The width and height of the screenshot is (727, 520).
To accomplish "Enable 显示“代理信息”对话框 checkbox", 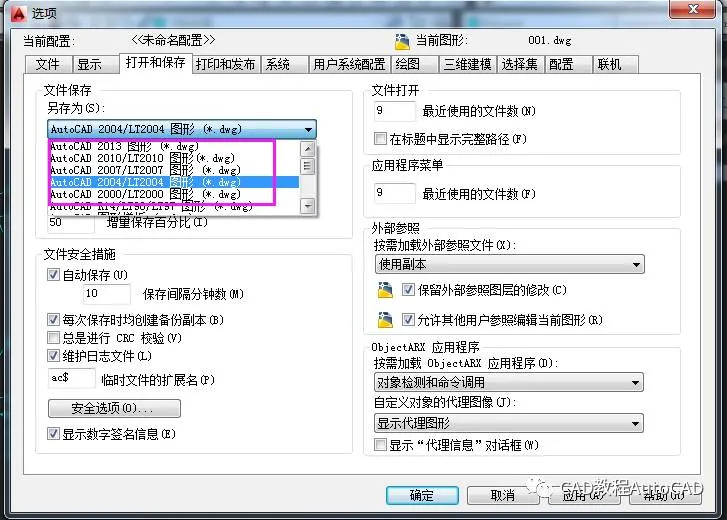I will tap(380, 445).
